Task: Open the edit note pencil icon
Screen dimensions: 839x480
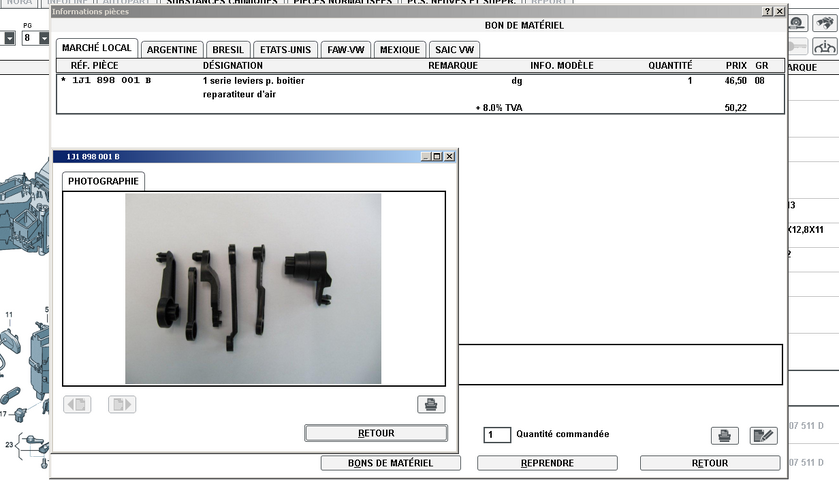Action: (763, 435)
